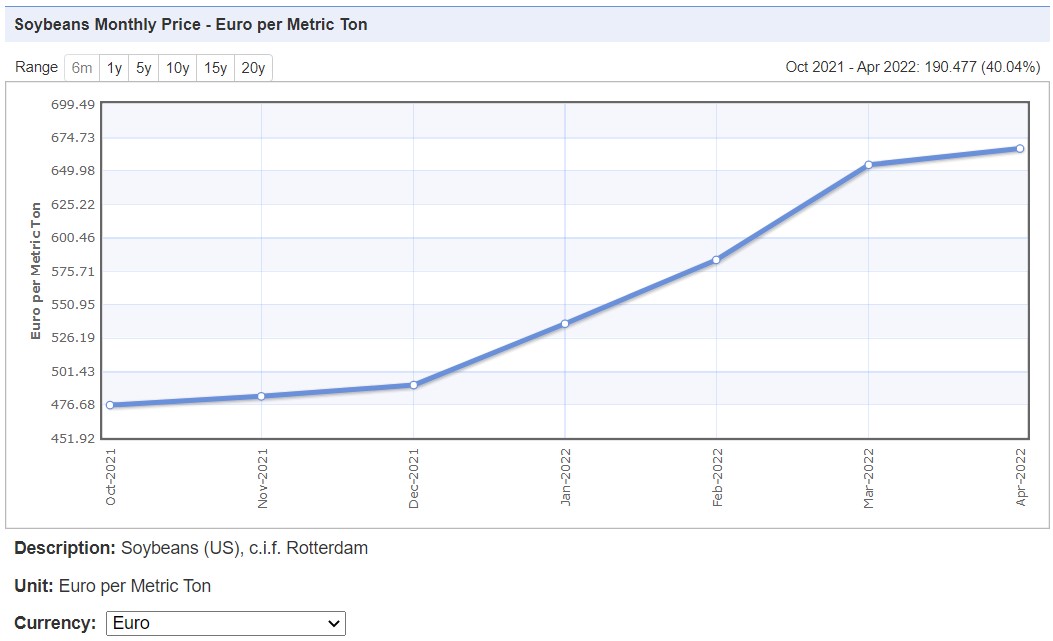Click the Soybeans (US), c.i.f. Rotterdam description
The height and width of the screenshot is (641, 1053).
(x=244, y=548)
